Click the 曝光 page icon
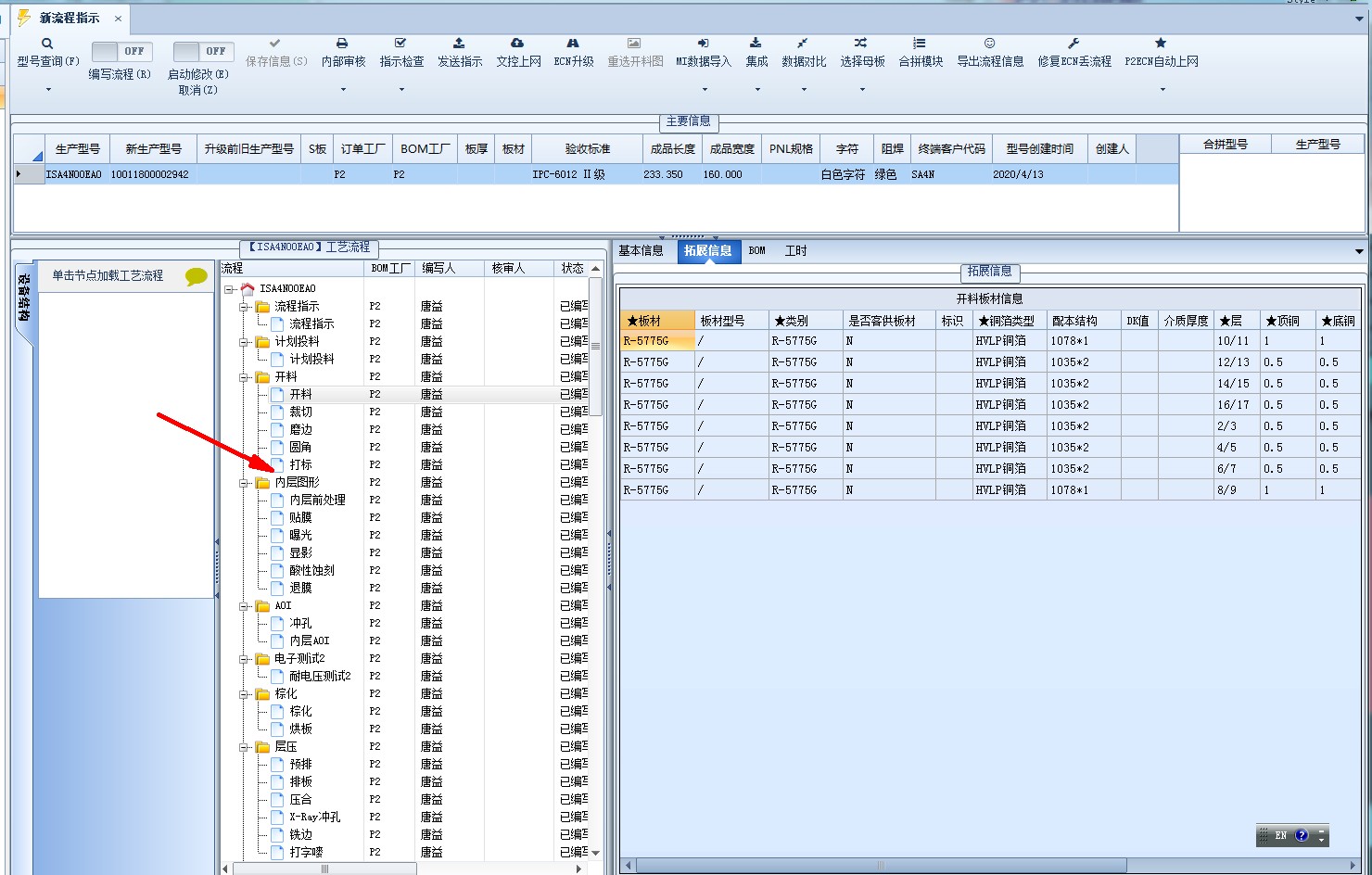Image resolution: width=1372 pixels, height=875 pixels. (x=277, y=535)
